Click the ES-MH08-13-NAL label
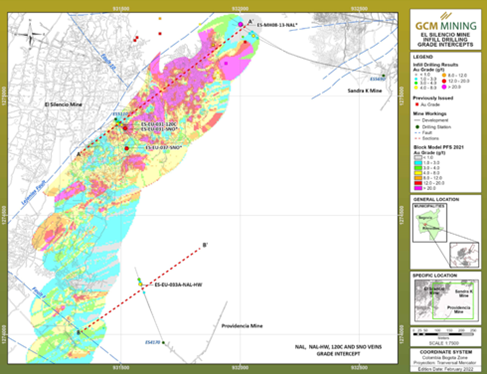487x374 pixels. [x=277, y=25]
